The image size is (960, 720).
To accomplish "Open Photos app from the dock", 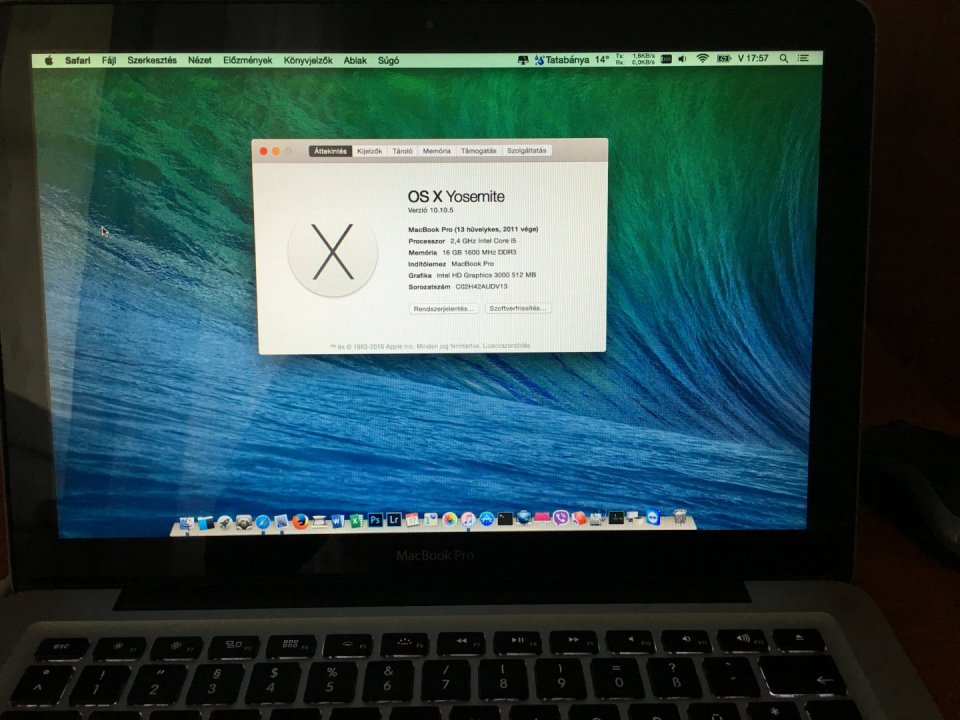I will [450, 520].
